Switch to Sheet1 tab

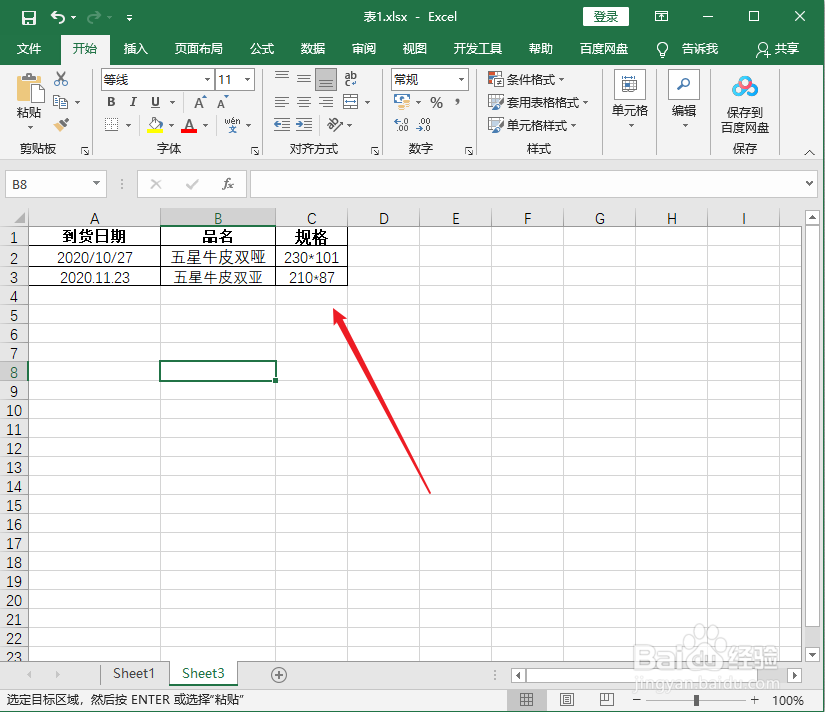click(134, 673)
